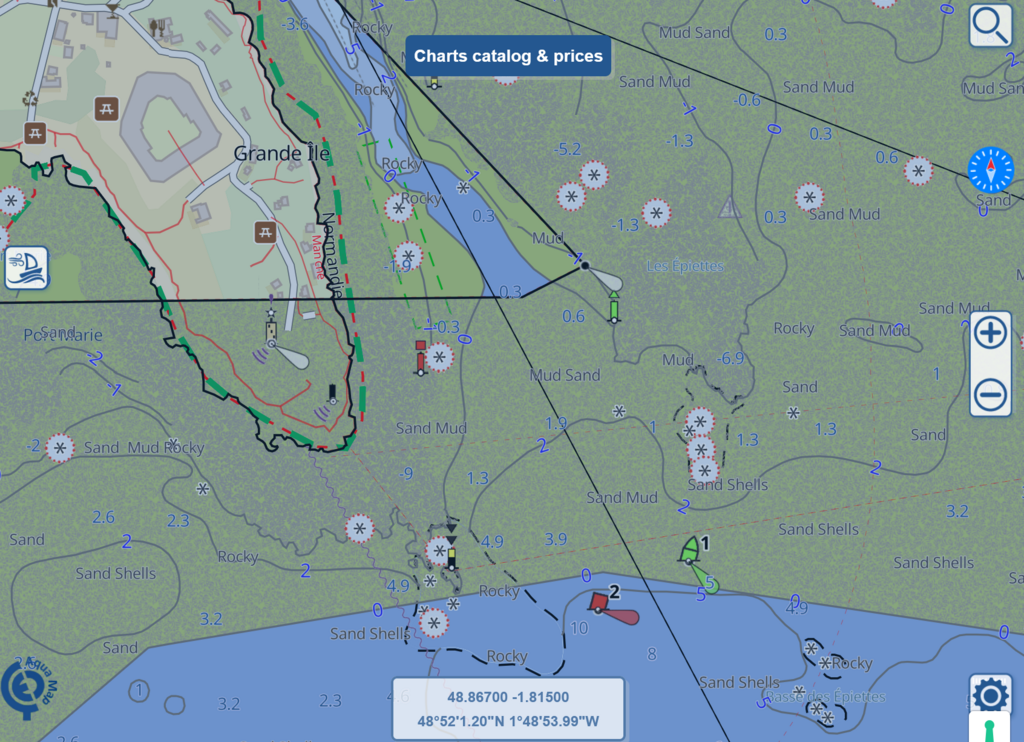The width and height of the screenshot is (1024, 742).
Task: Tap the Aqua Map logo icon
Action: [29, 687]
